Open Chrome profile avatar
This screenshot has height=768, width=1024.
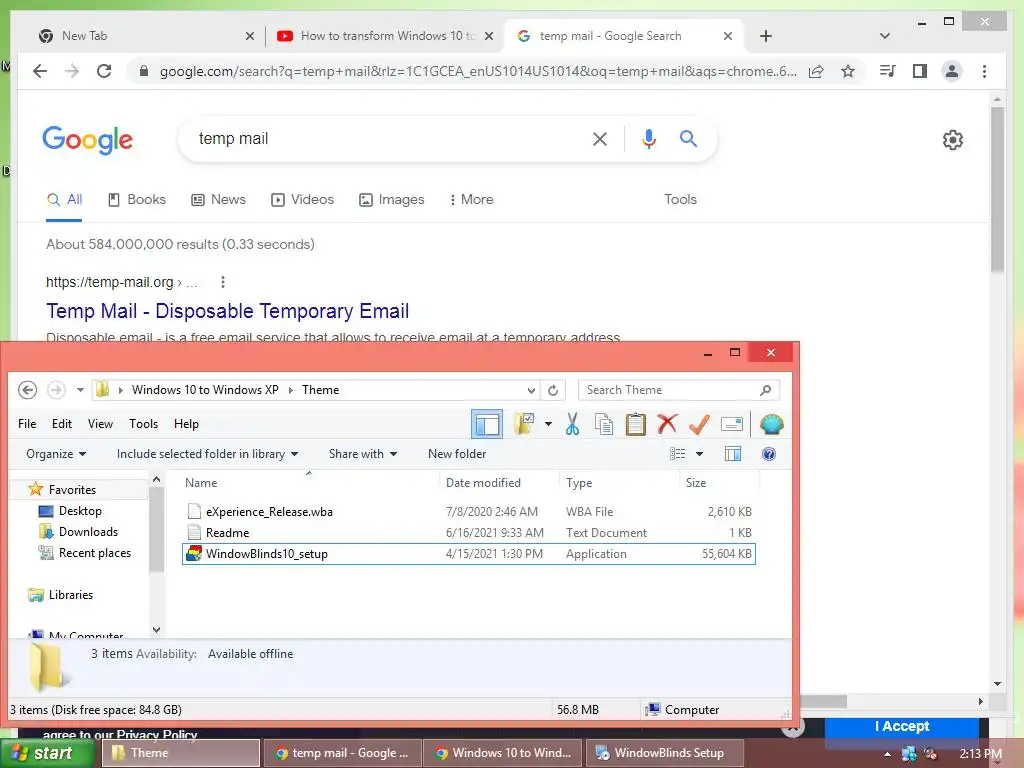(952, 71)
